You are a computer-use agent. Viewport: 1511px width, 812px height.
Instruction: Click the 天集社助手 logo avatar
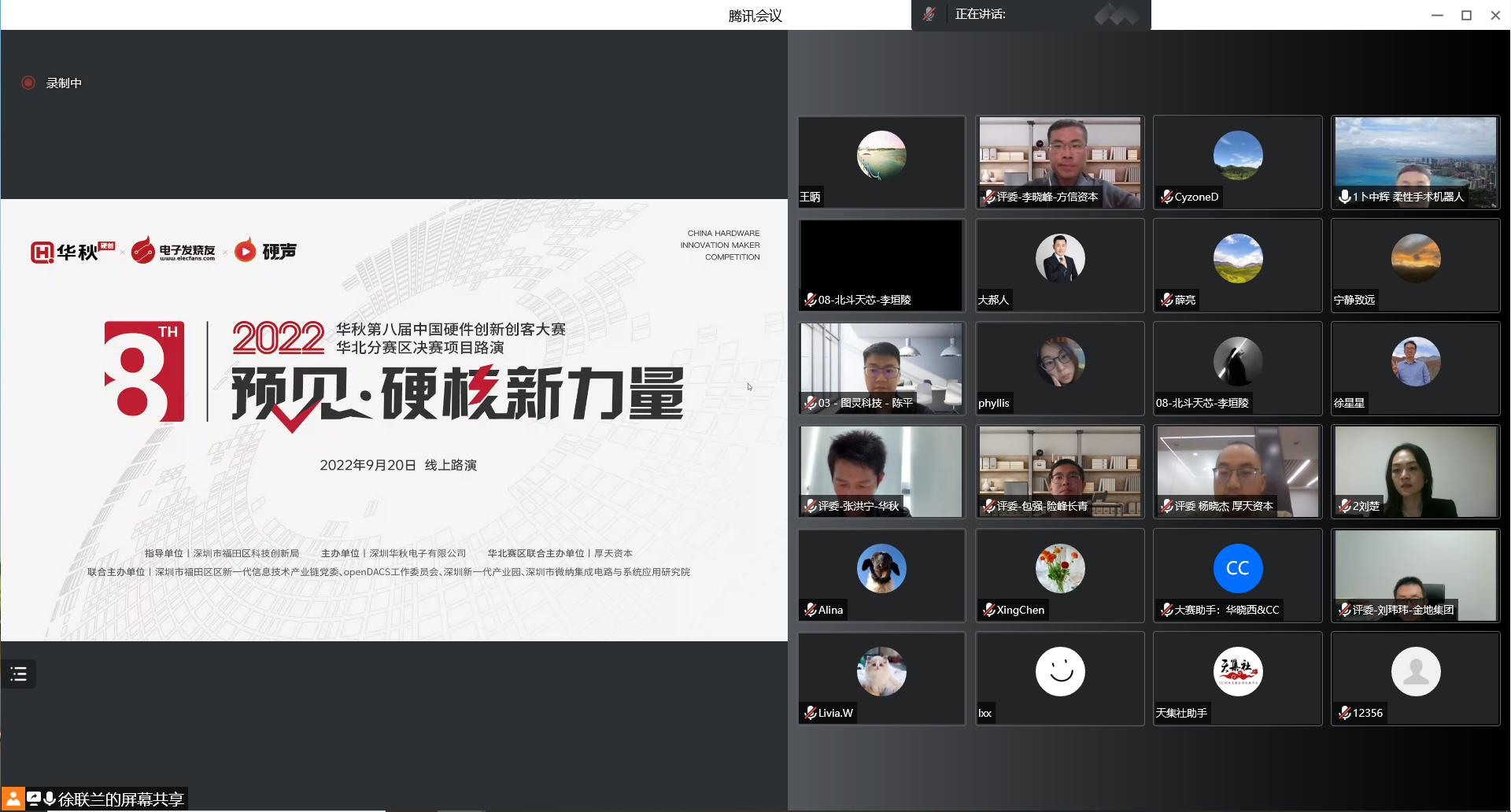click(1237, 671)
